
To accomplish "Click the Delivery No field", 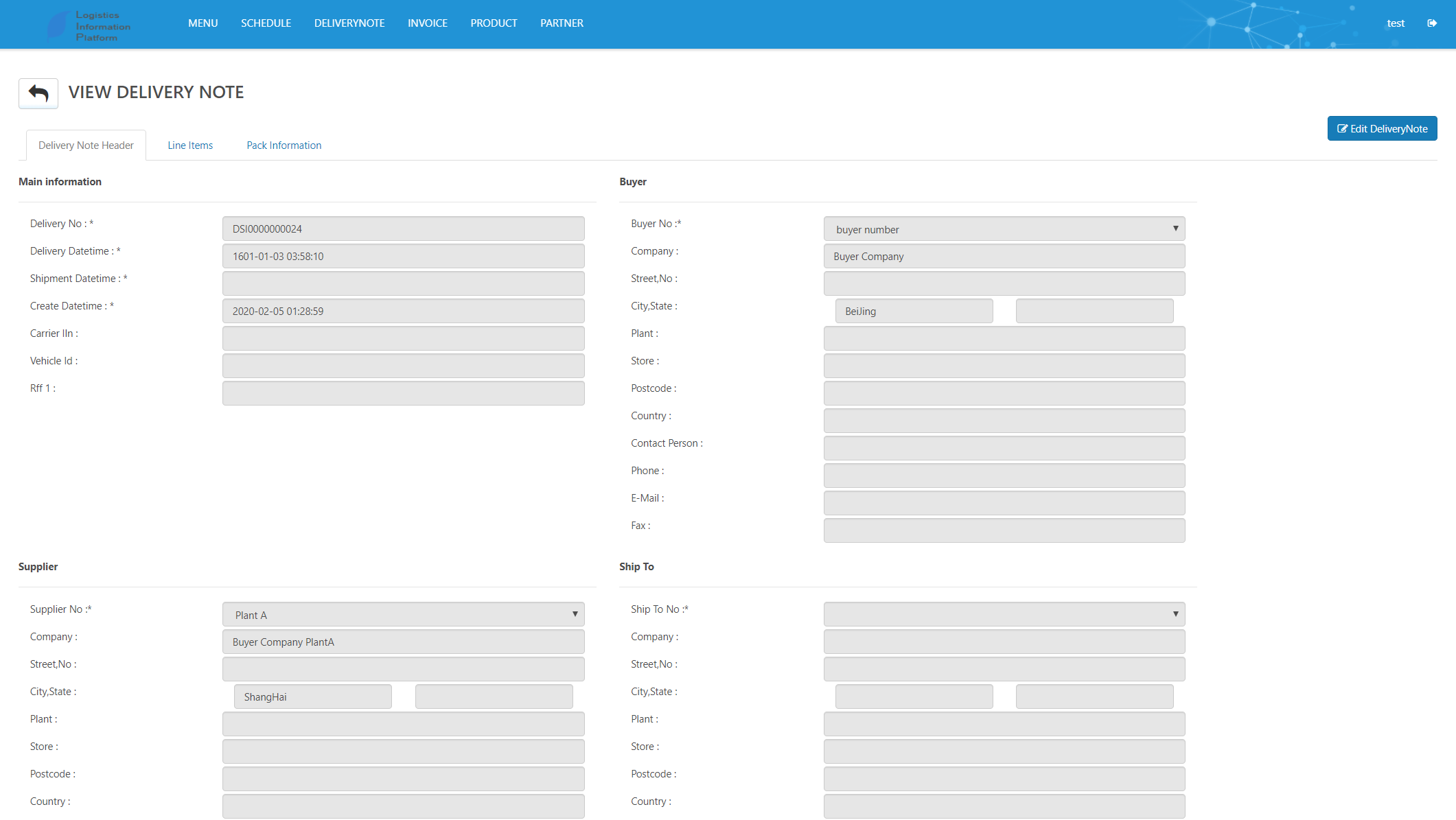I will (x=404, y=229).
